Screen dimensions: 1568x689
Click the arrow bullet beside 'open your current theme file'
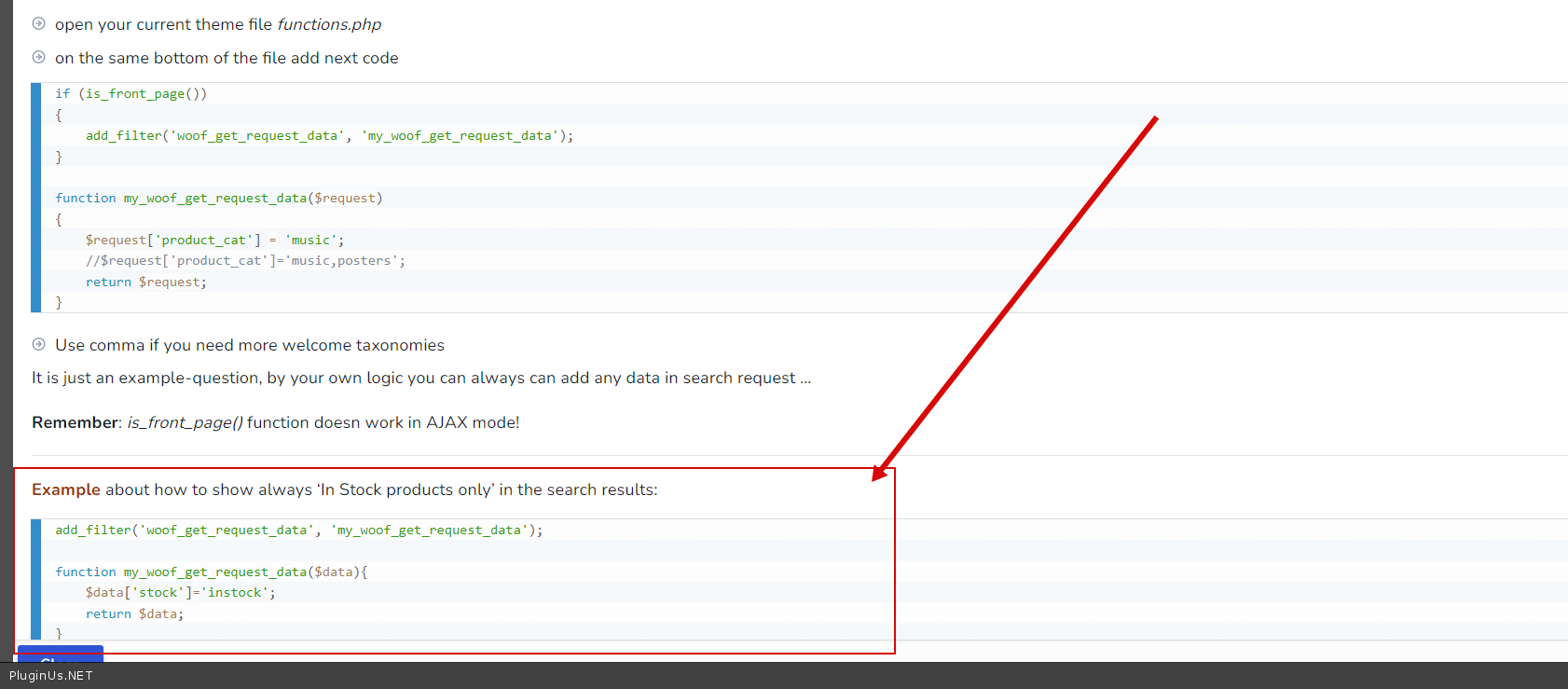coord(38,24)
